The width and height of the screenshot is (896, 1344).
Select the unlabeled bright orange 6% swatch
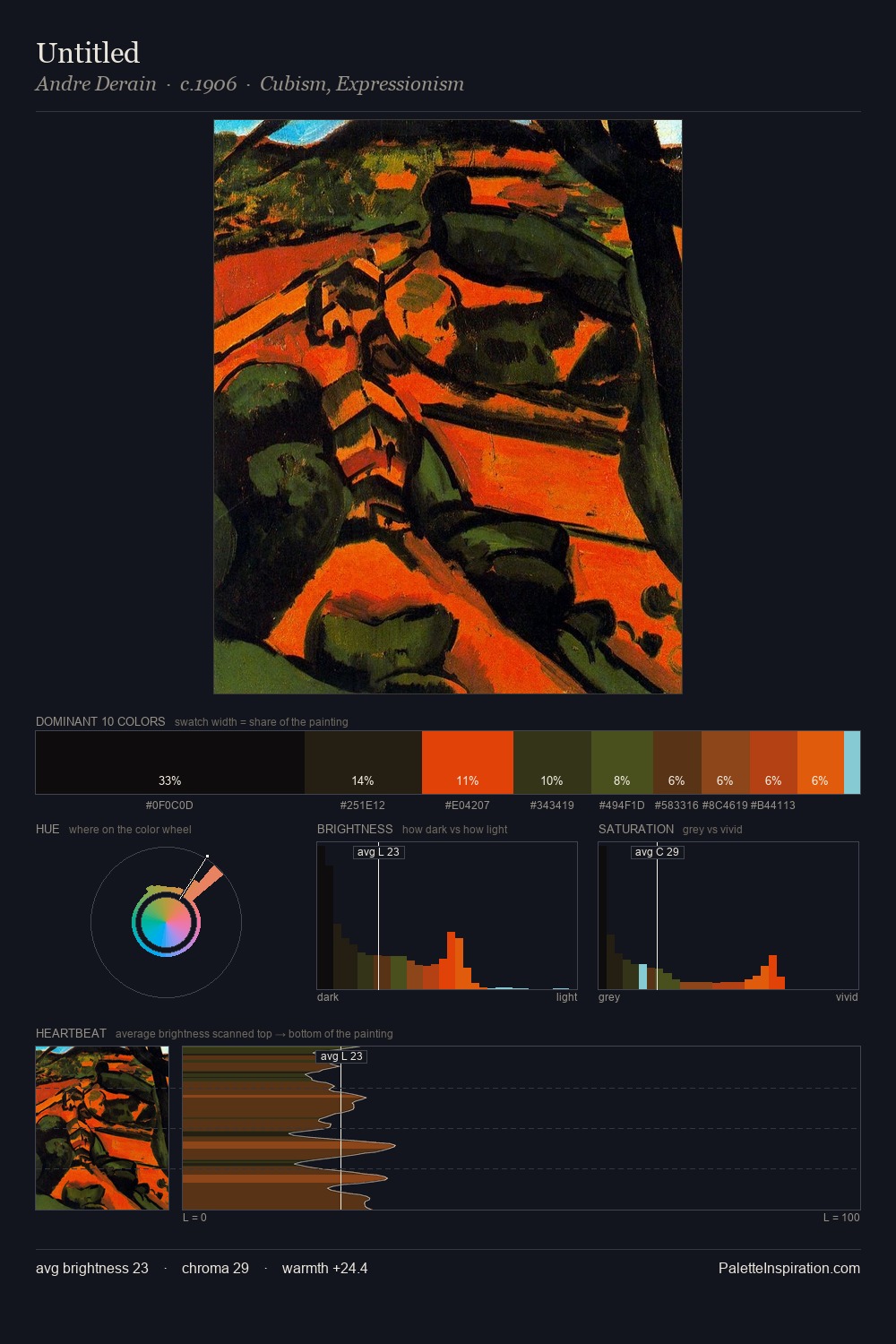coord(821,762)
